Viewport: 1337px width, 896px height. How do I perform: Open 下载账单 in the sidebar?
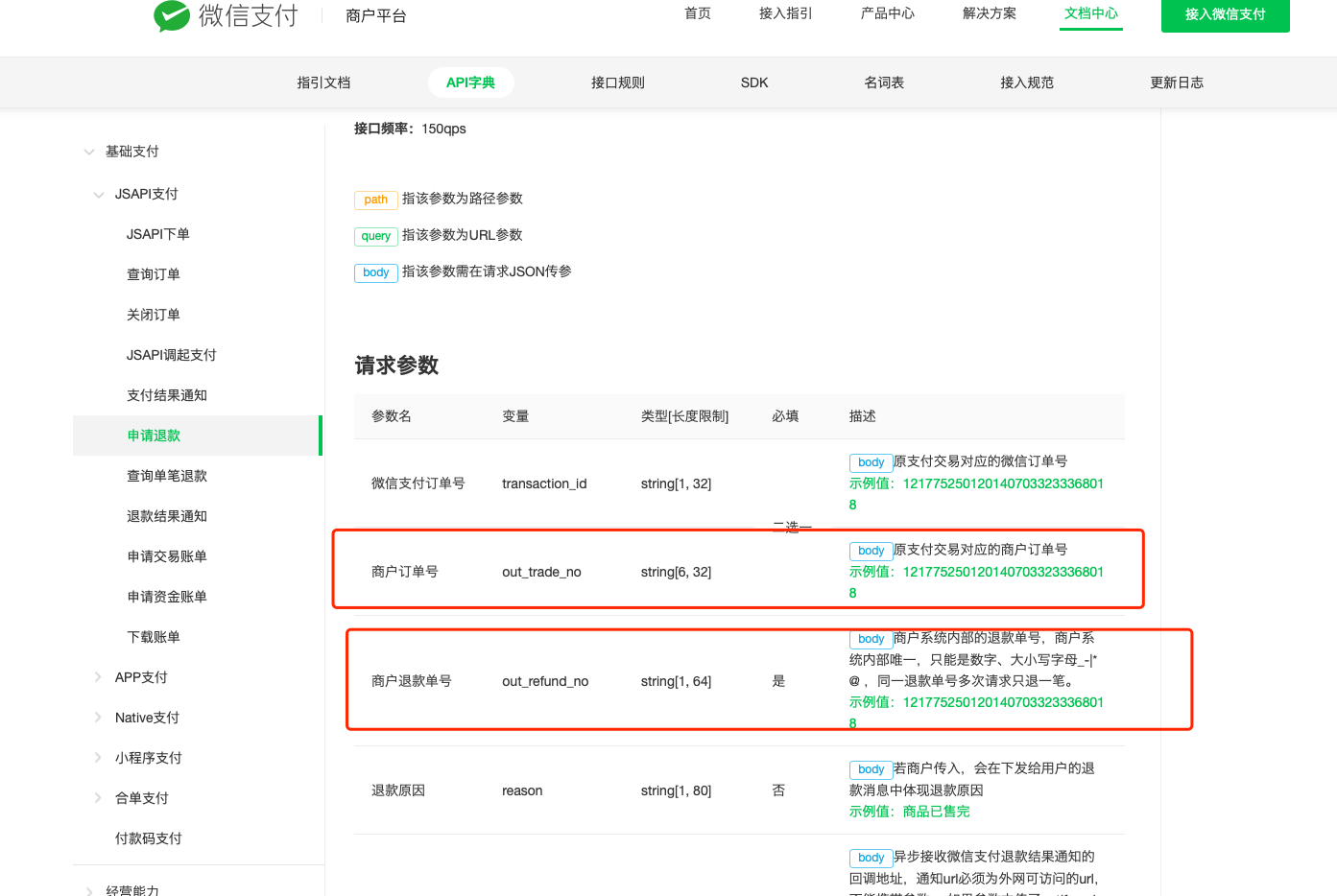pyautogui.click(x=154, y=637)
